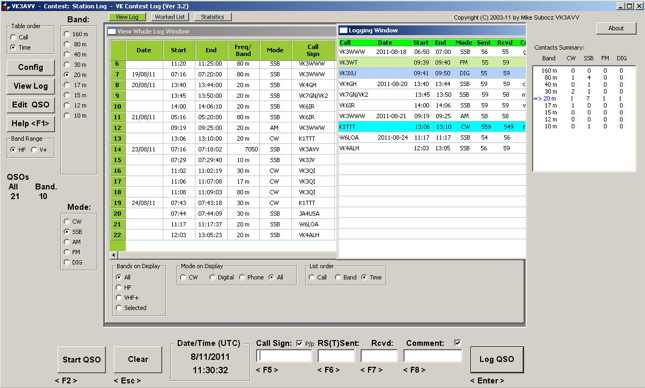
Task: Select K1TTT row in Logging Window
Action: coord(432,127)
